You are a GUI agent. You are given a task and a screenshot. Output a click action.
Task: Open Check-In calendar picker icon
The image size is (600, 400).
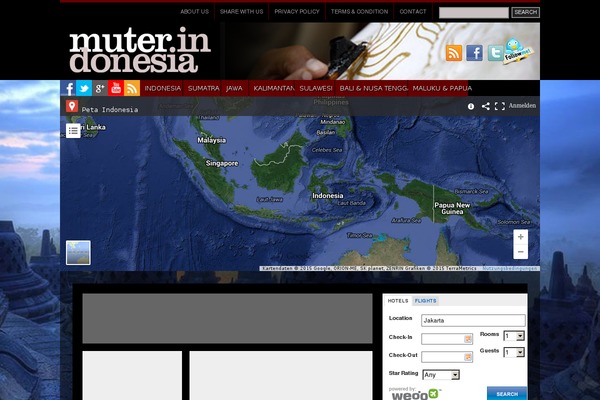tap(468, 339)
